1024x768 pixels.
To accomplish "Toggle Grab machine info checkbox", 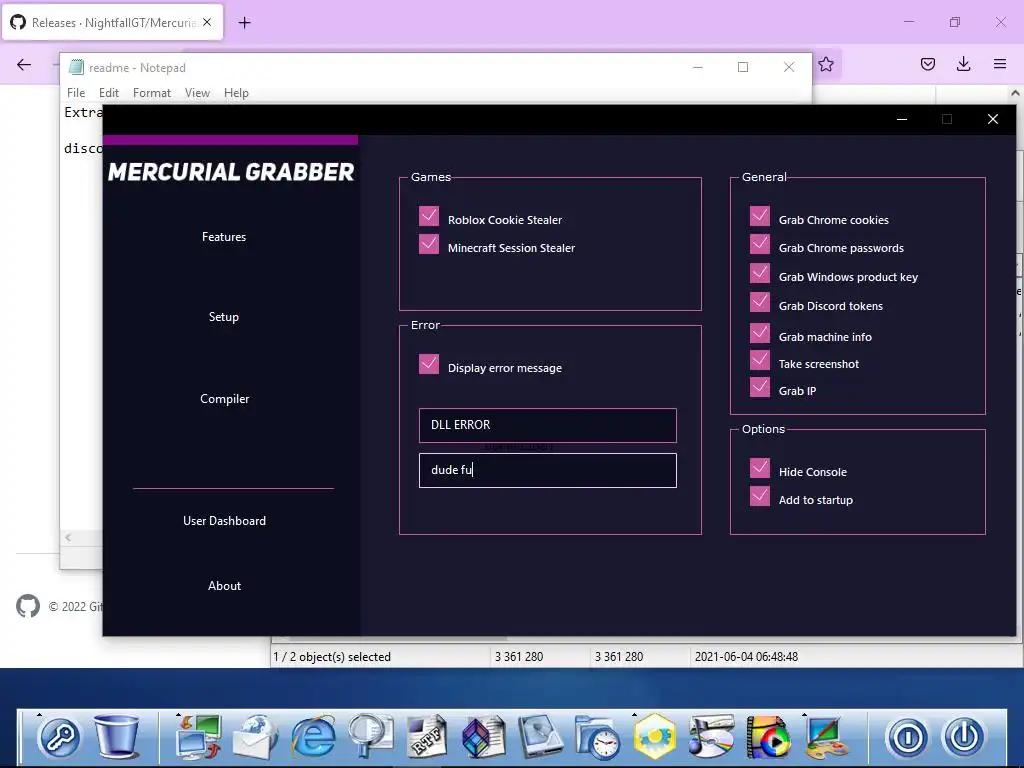I will [760, 333].
